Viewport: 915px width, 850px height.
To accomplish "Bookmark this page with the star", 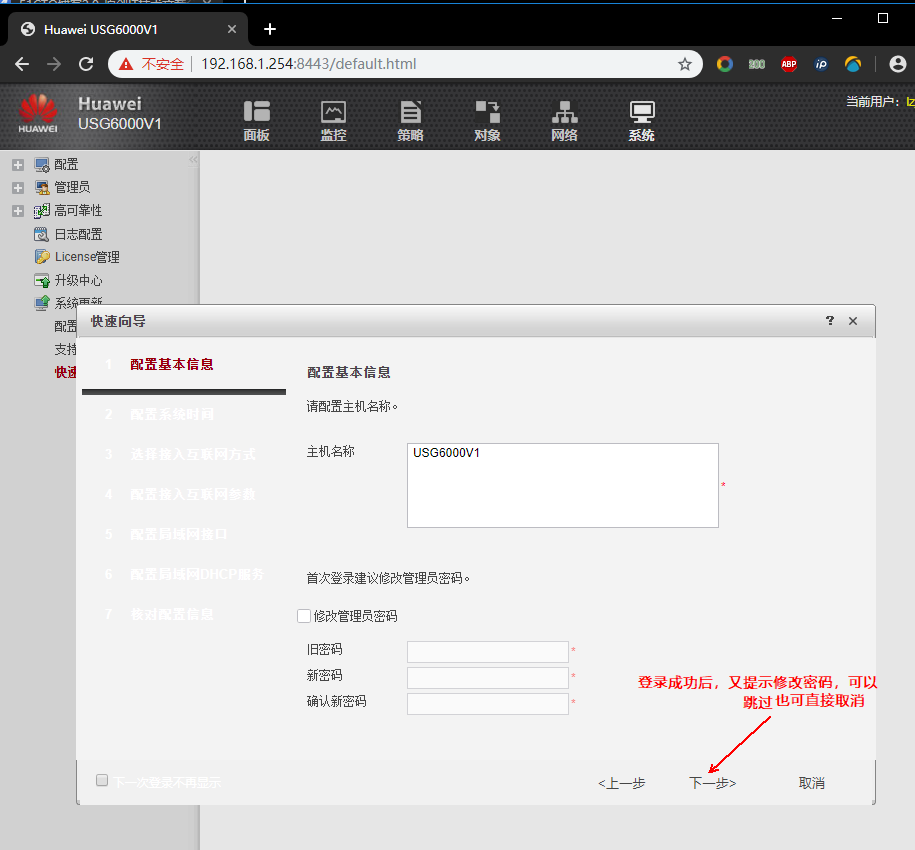I will point(684,64).
